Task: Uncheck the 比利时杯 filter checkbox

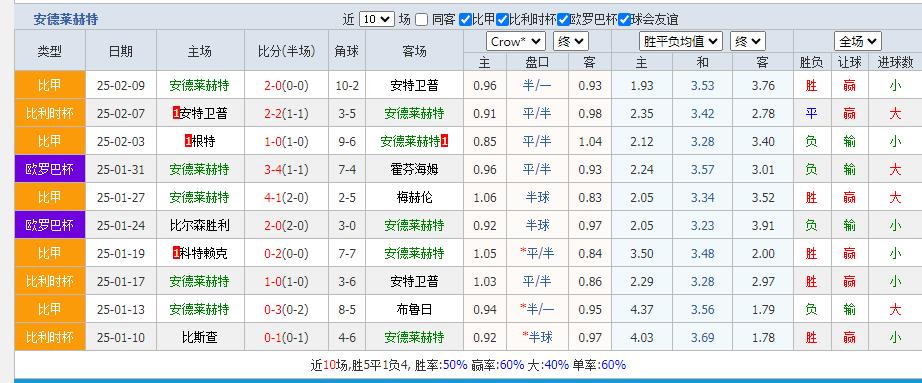Action: point(502,19)
